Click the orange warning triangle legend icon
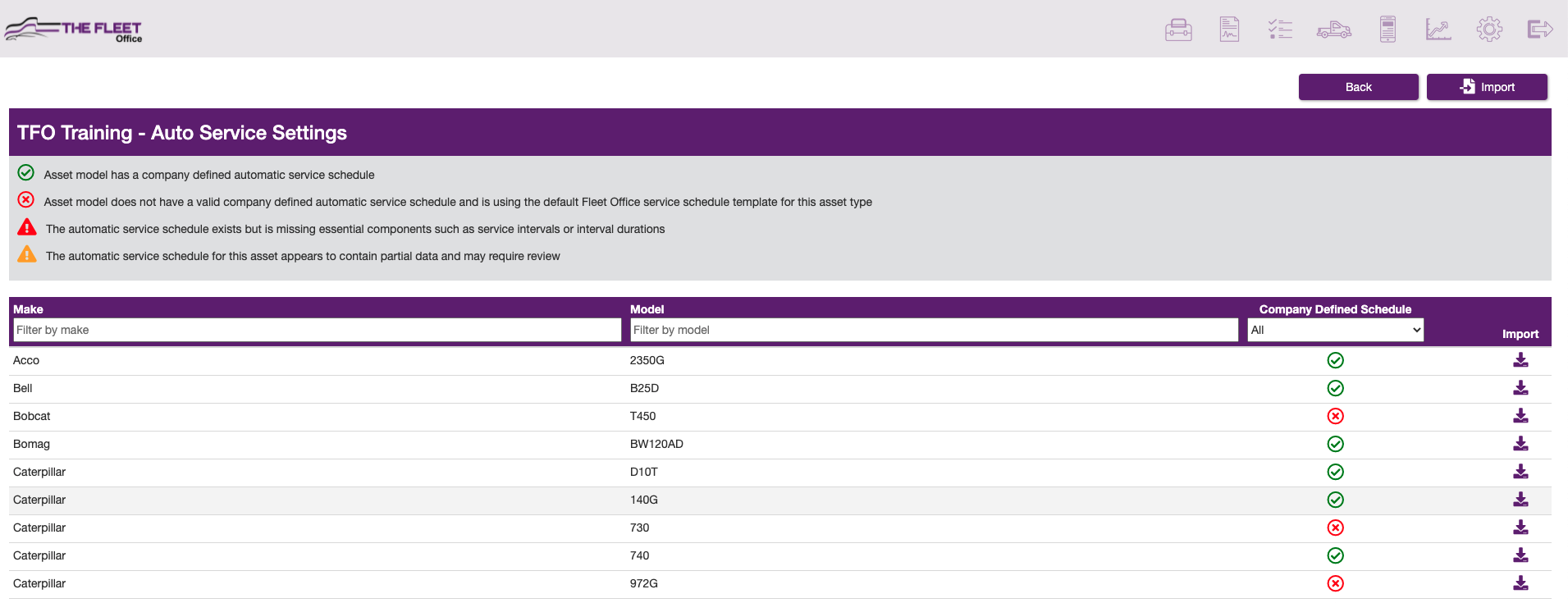 pyautogui.click(x=27, y=254)
